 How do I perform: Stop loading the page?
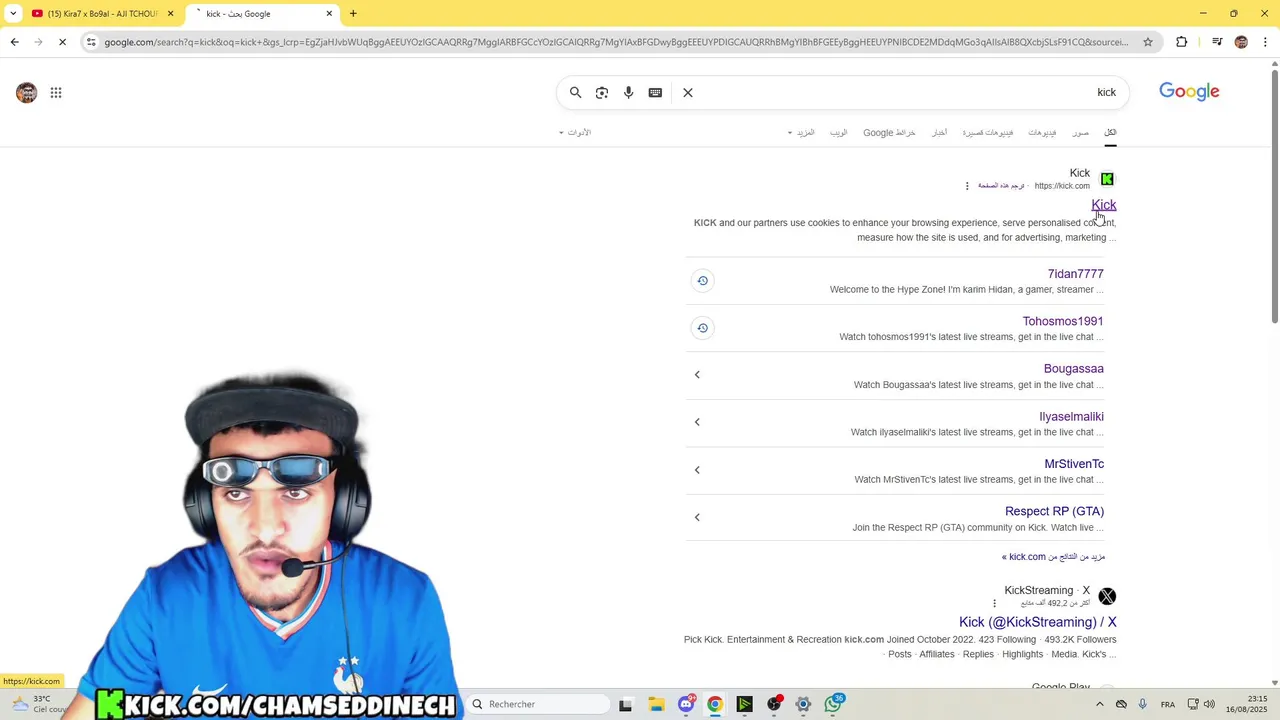pos(62,42)
